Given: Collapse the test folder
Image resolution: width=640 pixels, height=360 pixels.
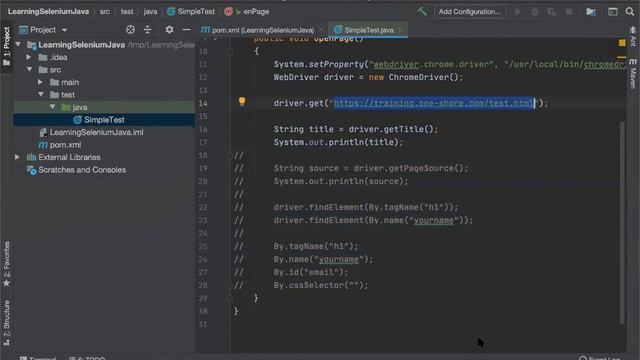Looking at the screenshot, I should coord(41,94).
